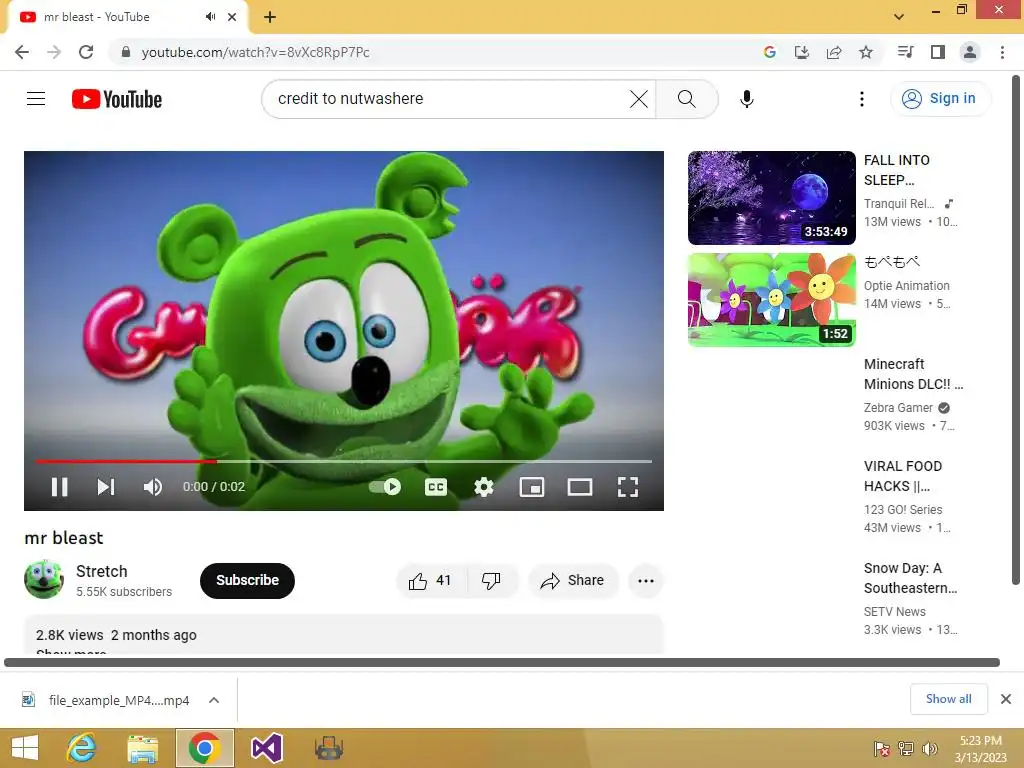Click the vertical page scrollbar
Screen dimensions: 1024x768
1016,330
